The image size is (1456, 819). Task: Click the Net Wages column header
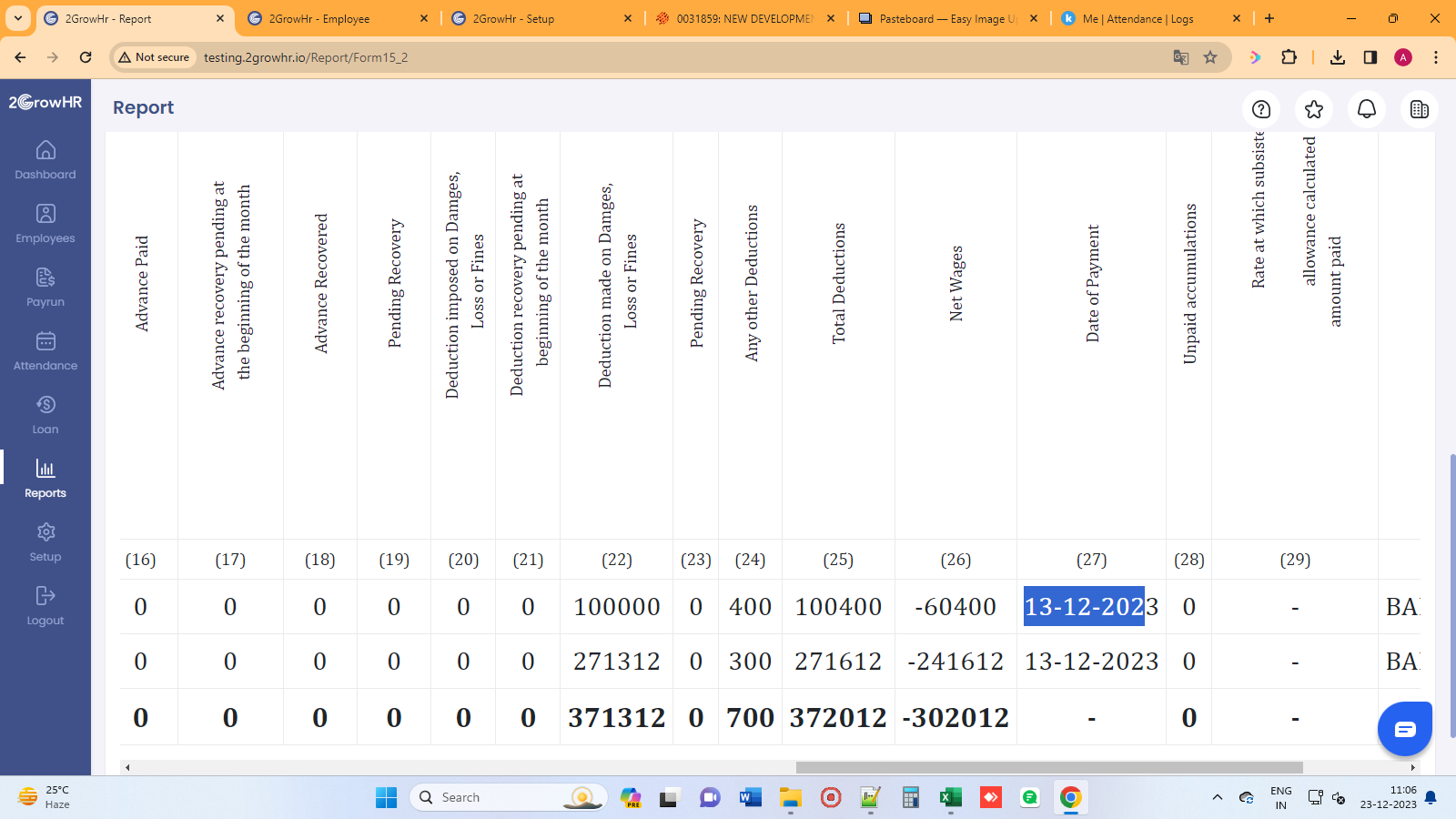956,283
